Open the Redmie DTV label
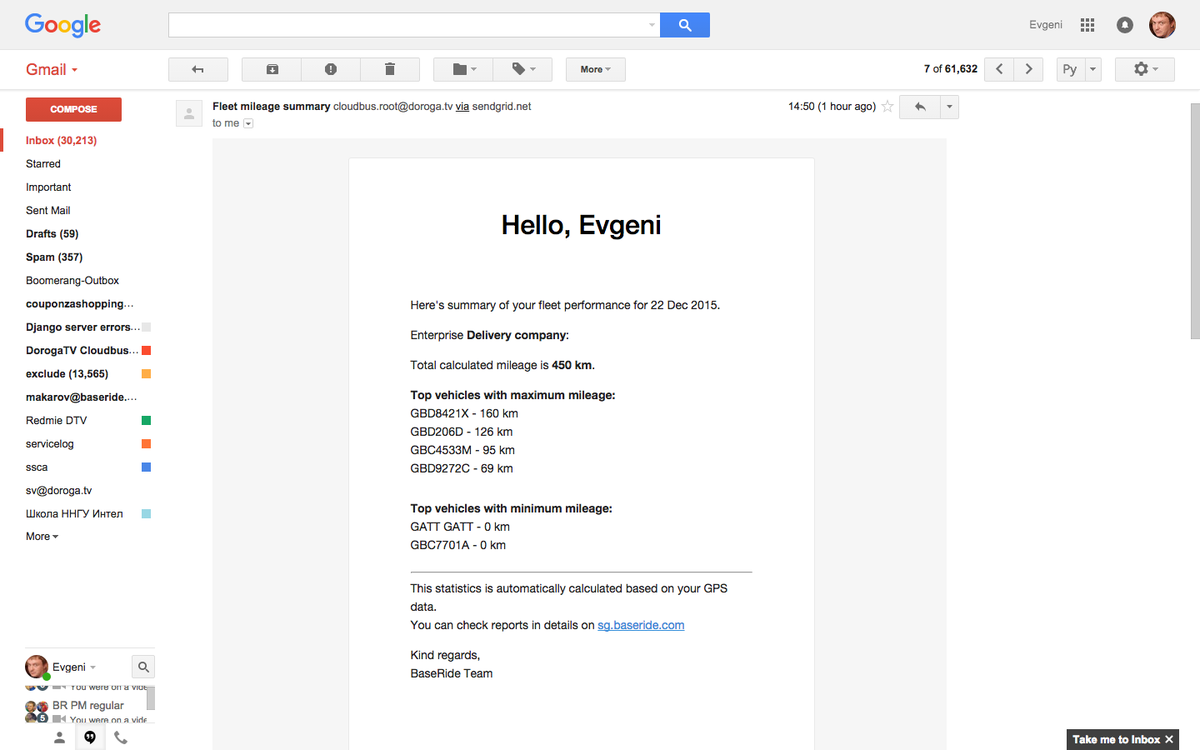 56,421
